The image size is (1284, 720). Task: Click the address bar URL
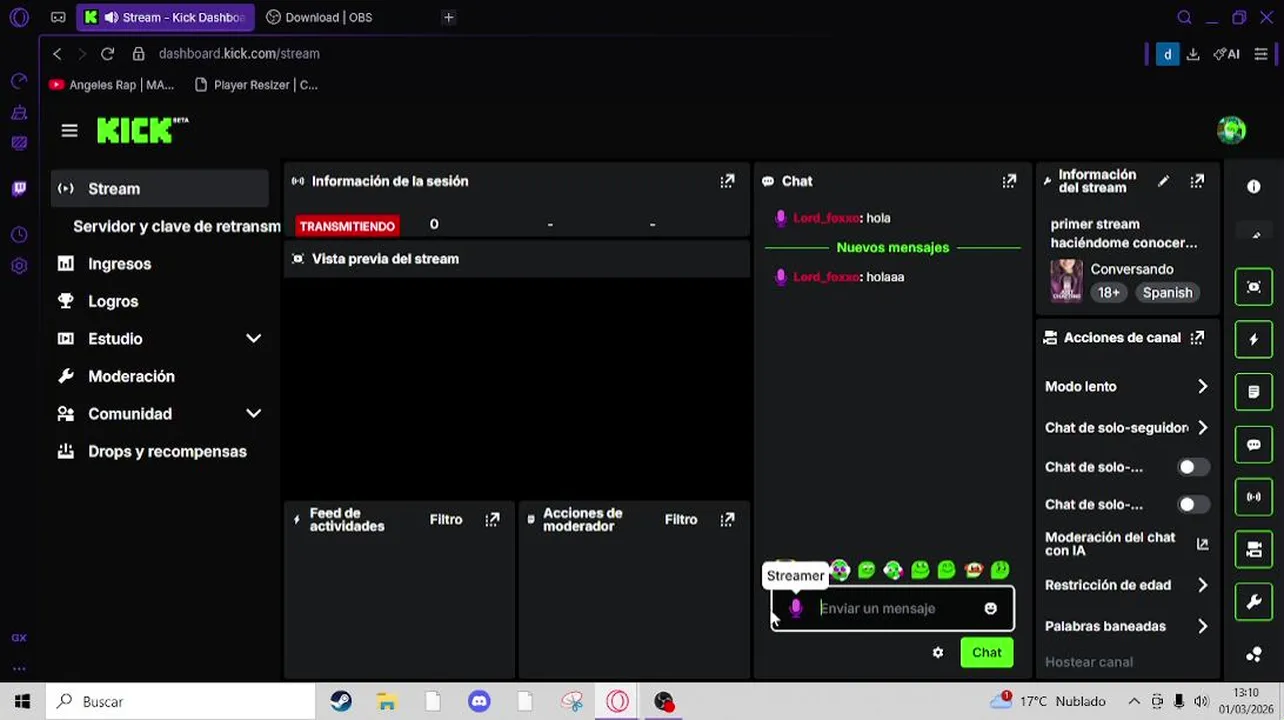[x=239, y=54]
